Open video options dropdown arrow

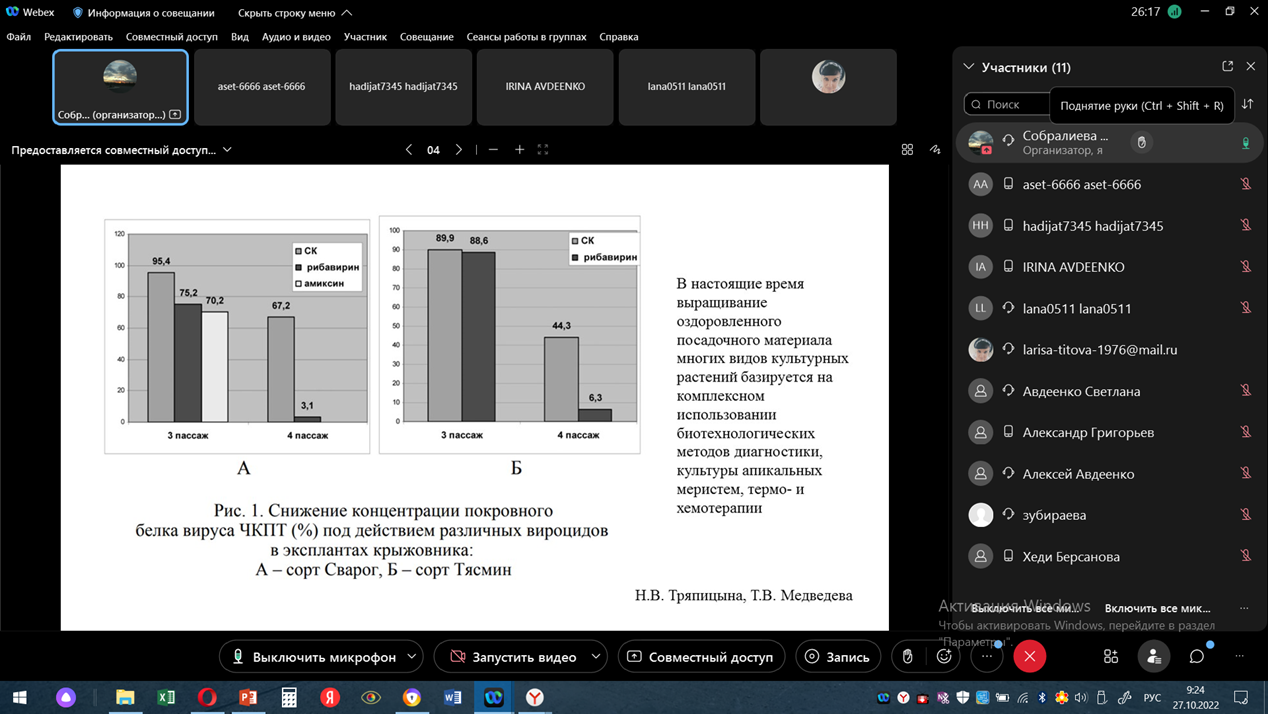[596, 657]
